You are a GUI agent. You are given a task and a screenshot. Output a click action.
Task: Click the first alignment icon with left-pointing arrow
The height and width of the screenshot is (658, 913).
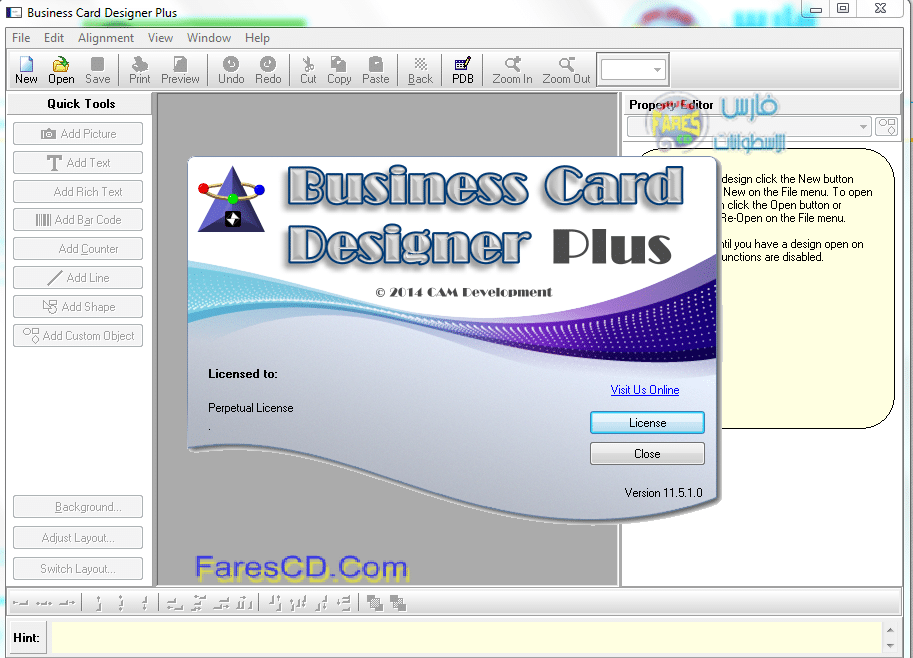[20, 603]
